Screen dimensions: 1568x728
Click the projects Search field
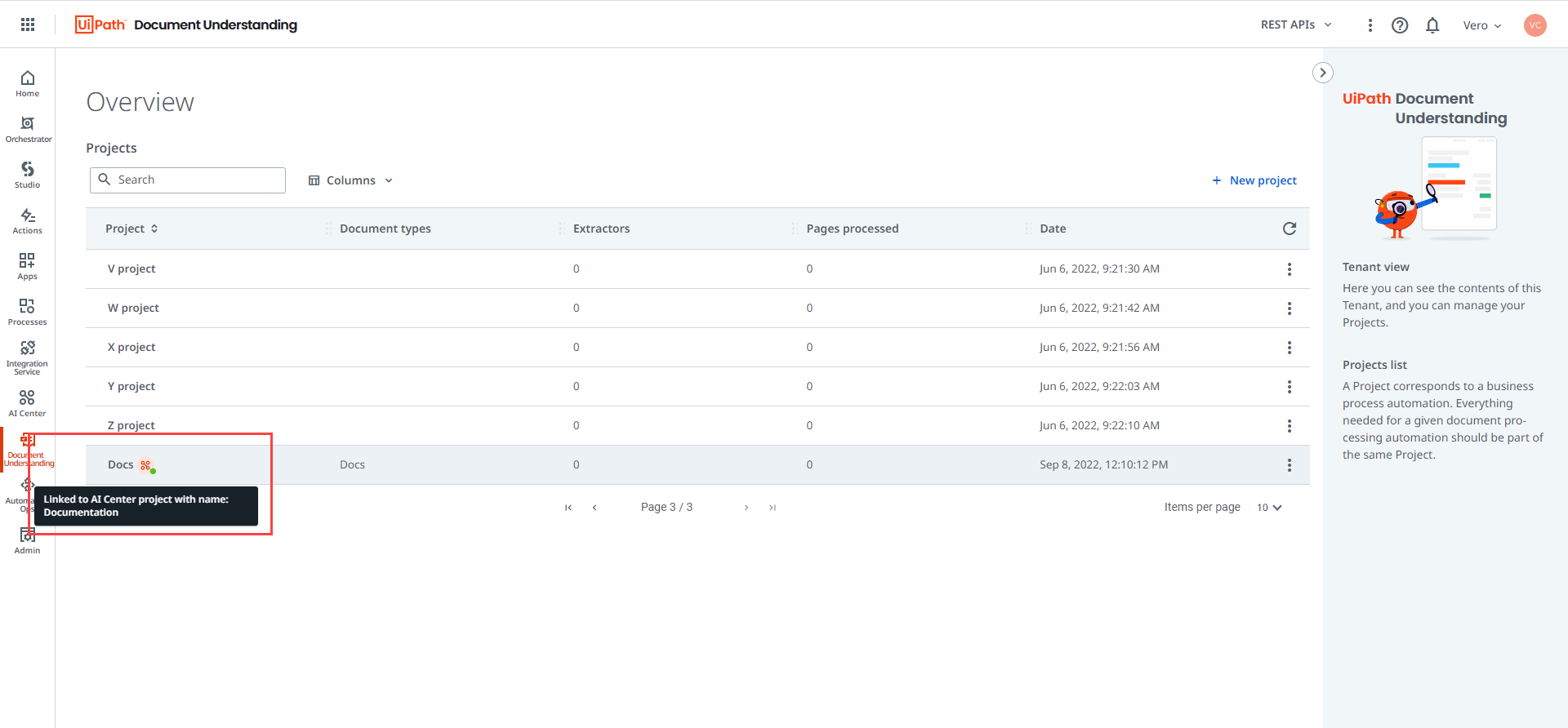point(188,180)
